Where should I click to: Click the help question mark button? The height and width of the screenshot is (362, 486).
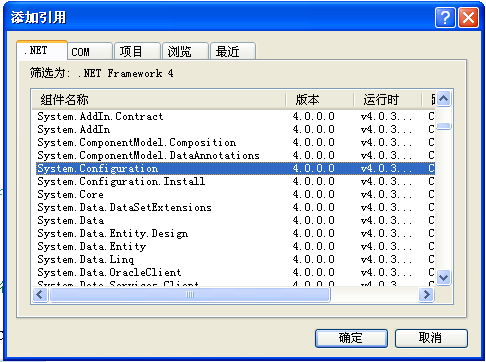click(x=445, y=18)
